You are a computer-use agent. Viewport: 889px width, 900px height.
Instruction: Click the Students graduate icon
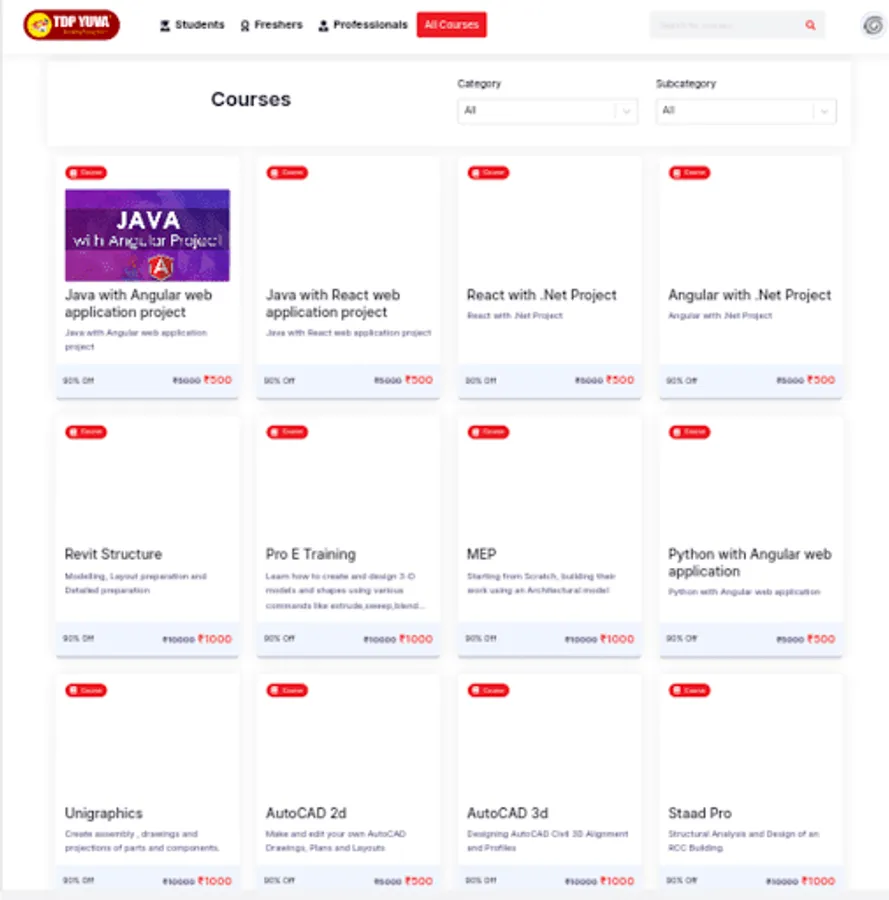coord(165,25)
